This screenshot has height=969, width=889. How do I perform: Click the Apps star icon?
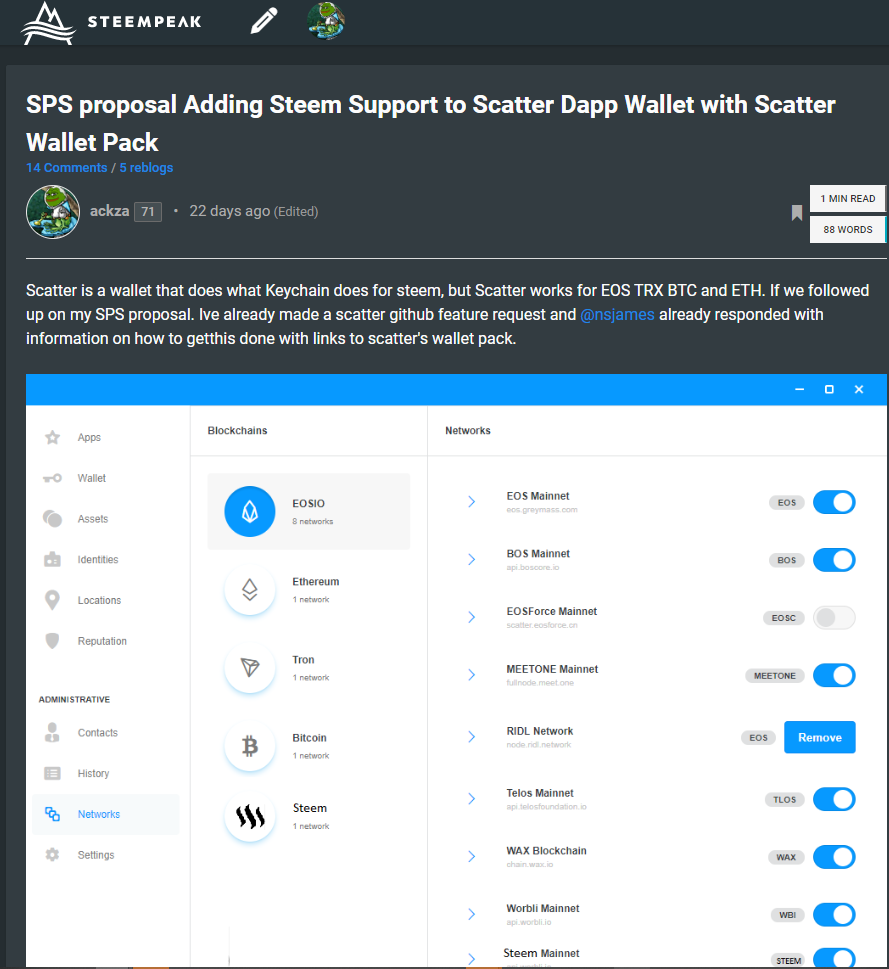(53, 438)
